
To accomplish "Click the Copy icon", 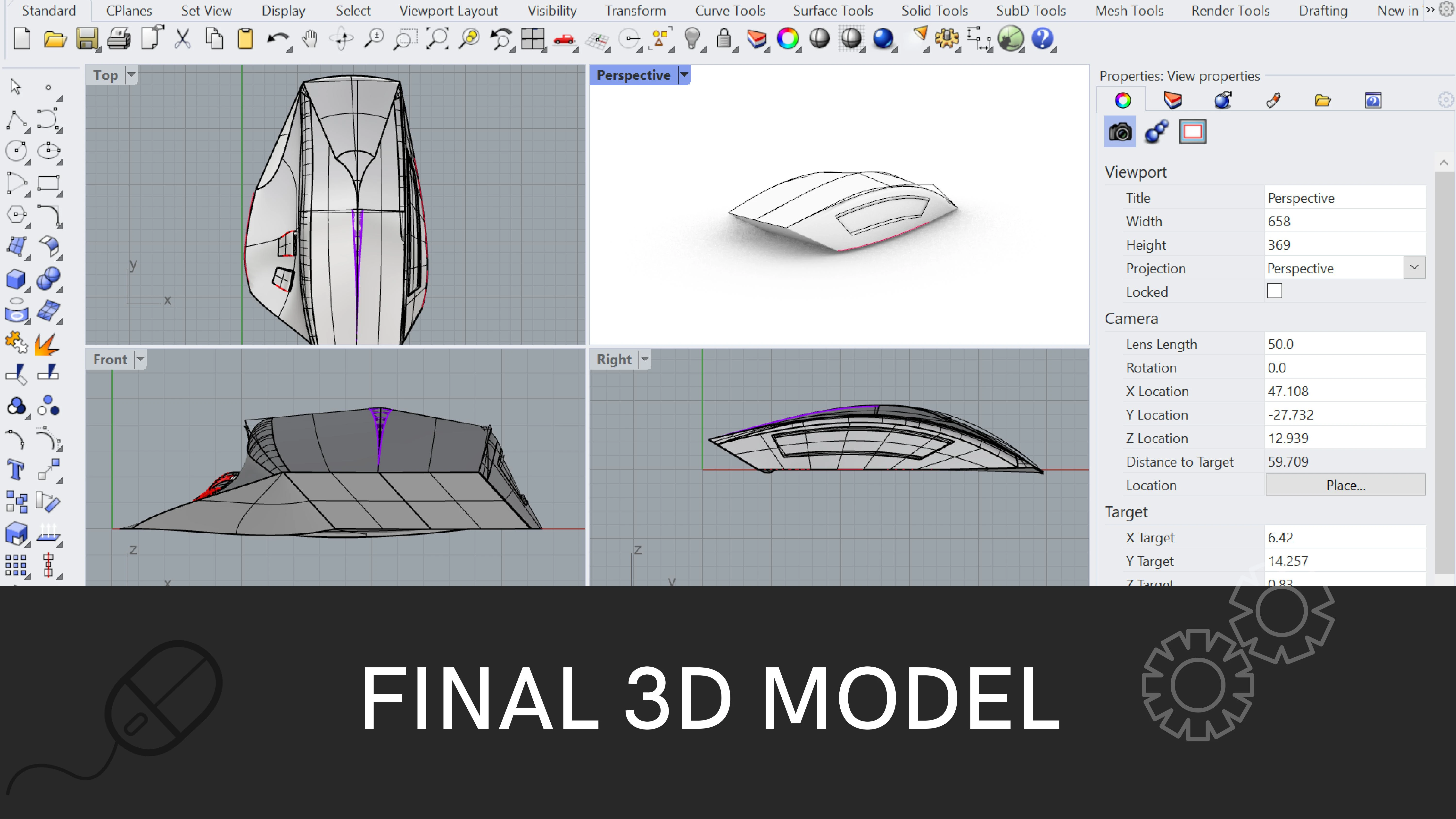I will point(214,39).
